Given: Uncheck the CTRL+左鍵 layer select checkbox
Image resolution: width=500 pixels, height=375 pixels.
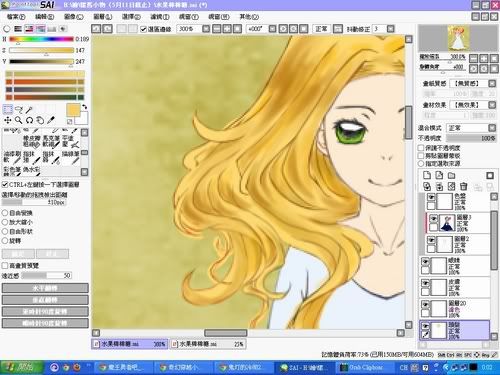Looking at the screenshot, I should click(x=5, y=184).
